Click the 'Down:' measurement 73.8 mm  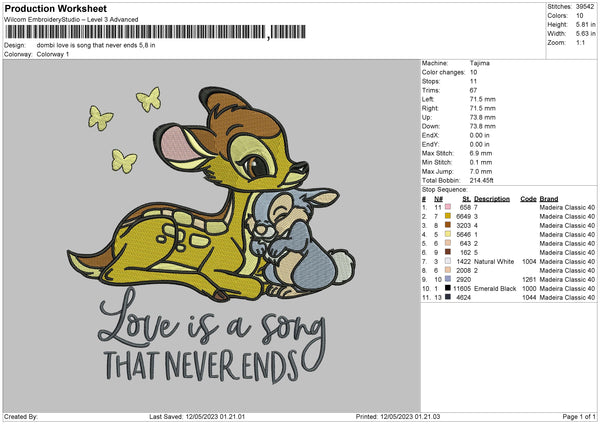click(483, 126)
